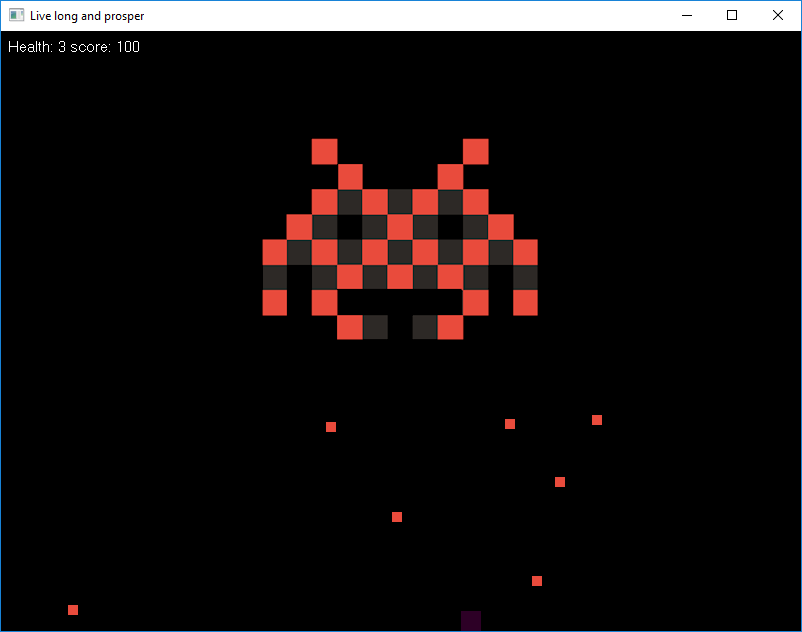Click the dark purple player square at bottom

pyautogui.click(x=471, y=621)
